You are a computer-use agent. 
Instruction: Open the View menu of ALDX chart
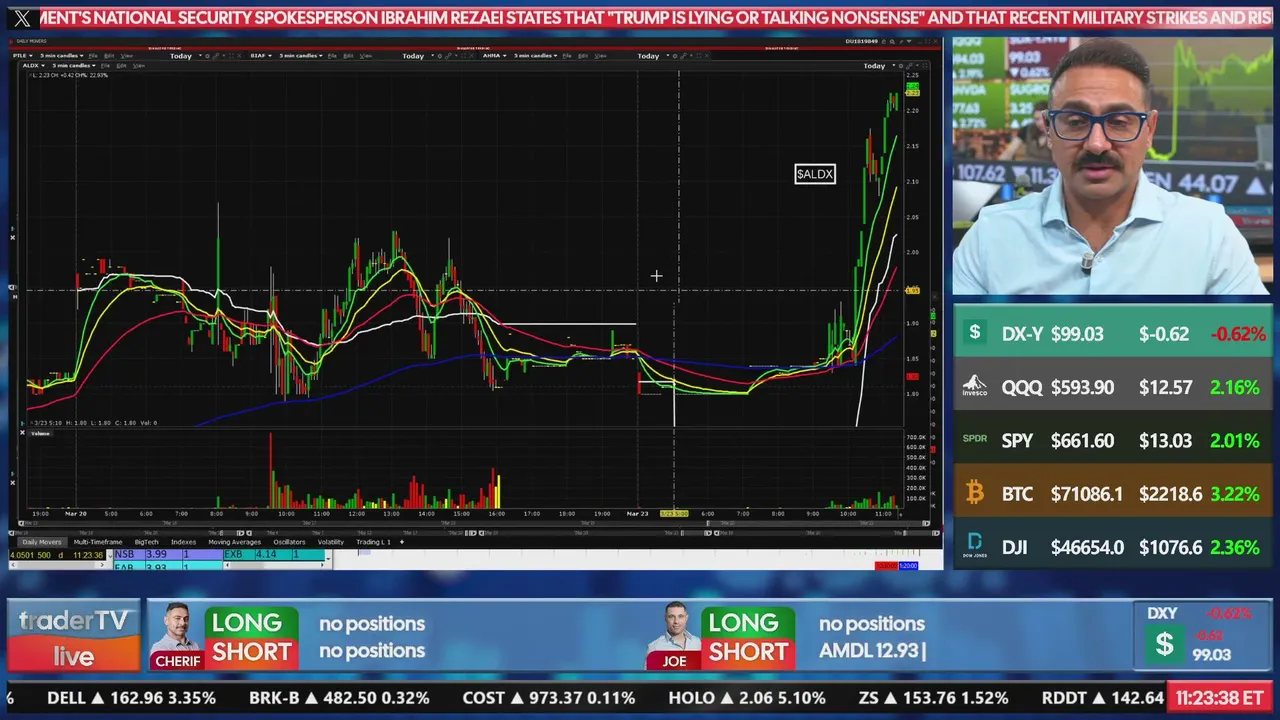point(138,65)
